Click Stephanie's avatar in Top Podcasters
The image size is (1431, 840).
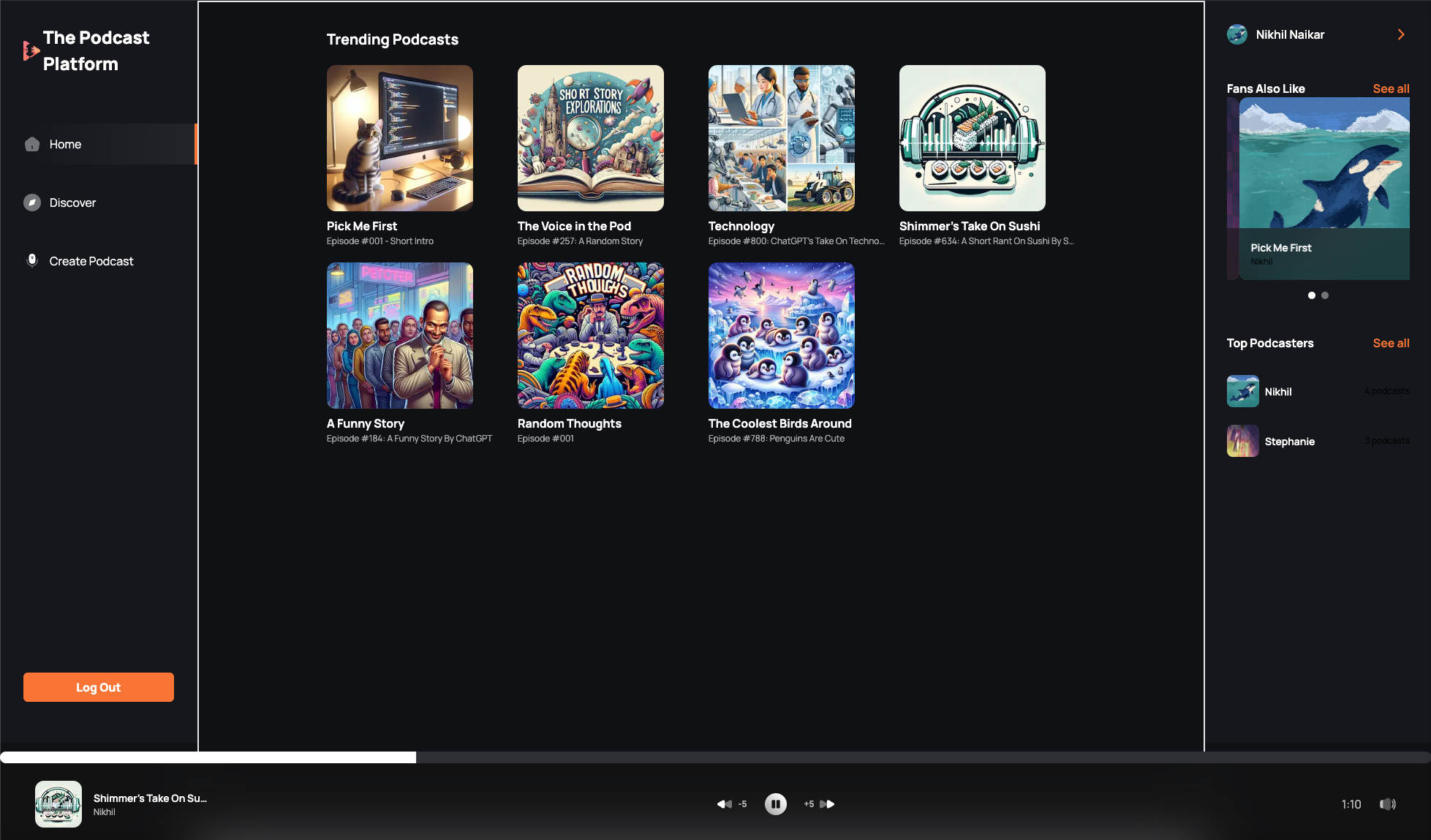coord(1243,441)
